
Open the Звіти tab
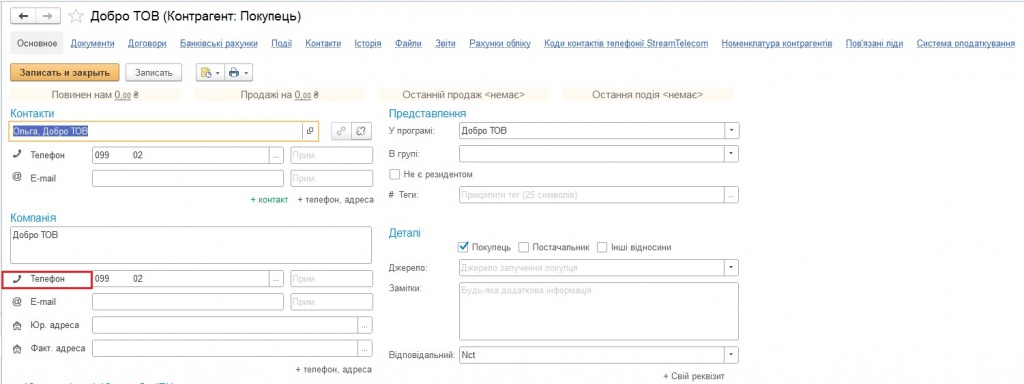pyautogui.click(x=445, y=44)
